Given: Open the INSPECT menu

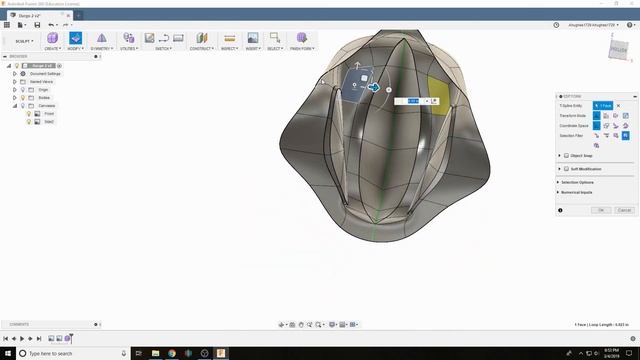Looking at the screenshot, I should [x=229, y=49].
